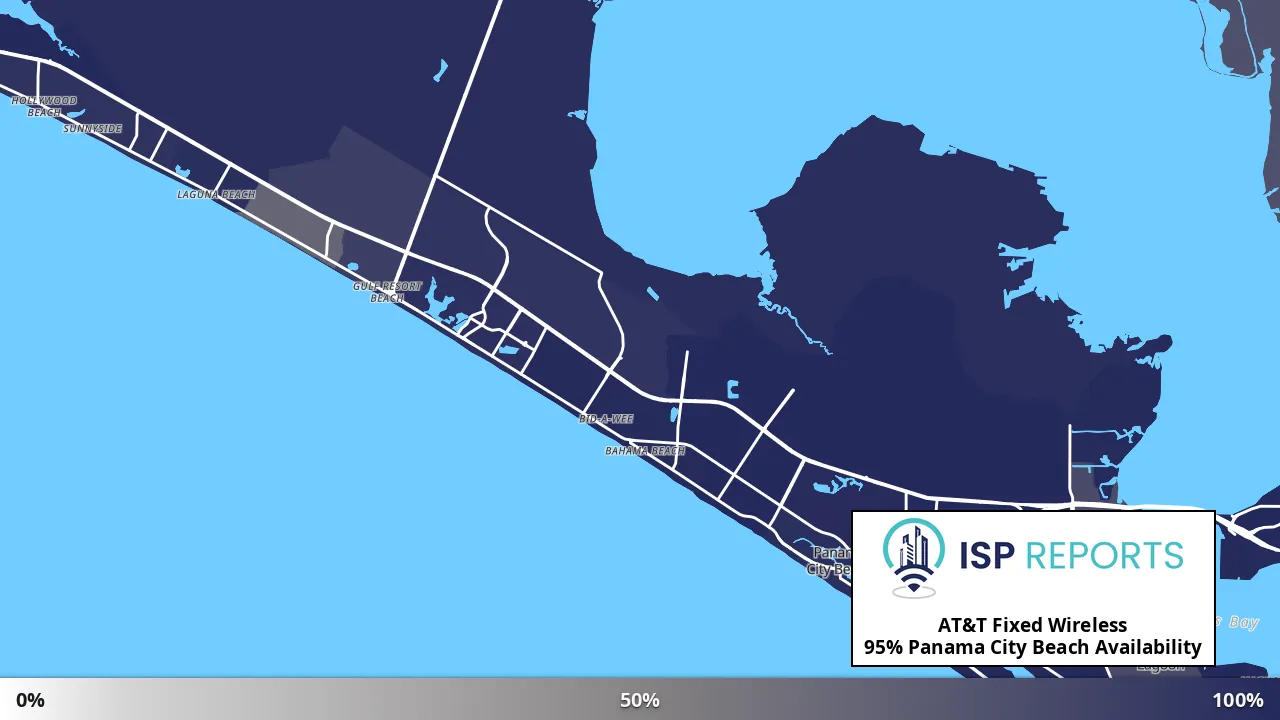Click the 100% mark on the legend bar
Image resolution: width=1280 pixels, height=720 pixels.
click(x=1238, y=700)
